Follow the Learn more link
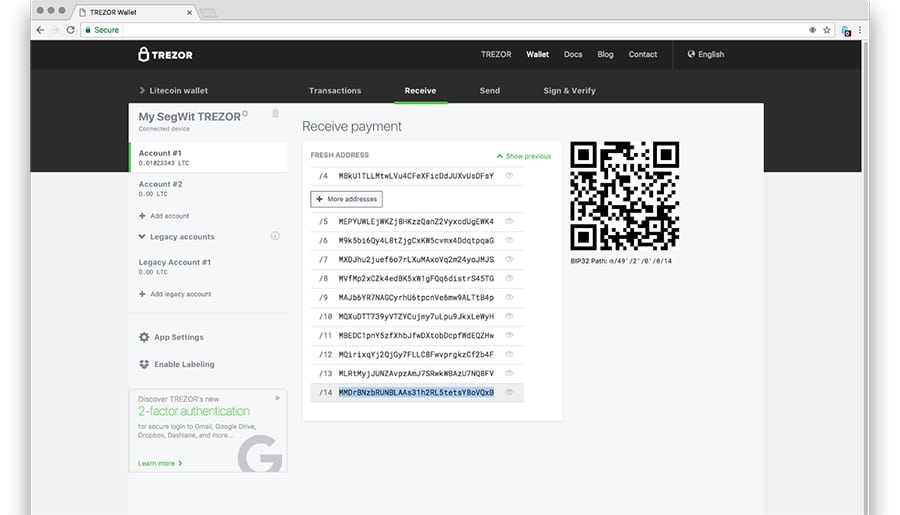 (x=160, y=463)
